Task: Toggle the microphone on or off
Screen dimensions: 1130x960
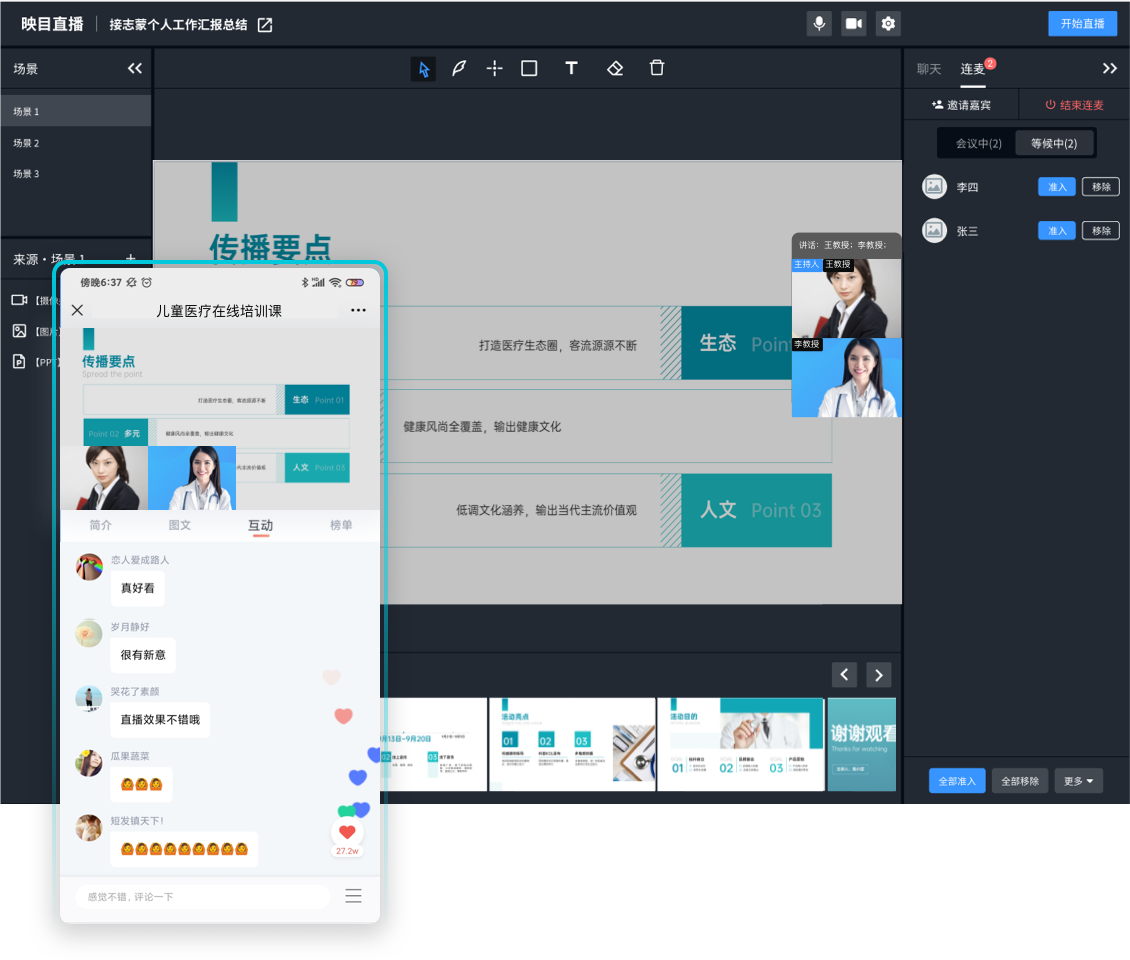Action: (x=820, y=24)
